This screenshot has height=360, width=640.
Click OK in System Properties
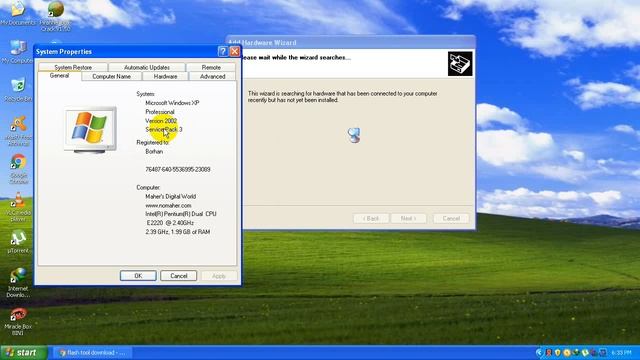138,276
